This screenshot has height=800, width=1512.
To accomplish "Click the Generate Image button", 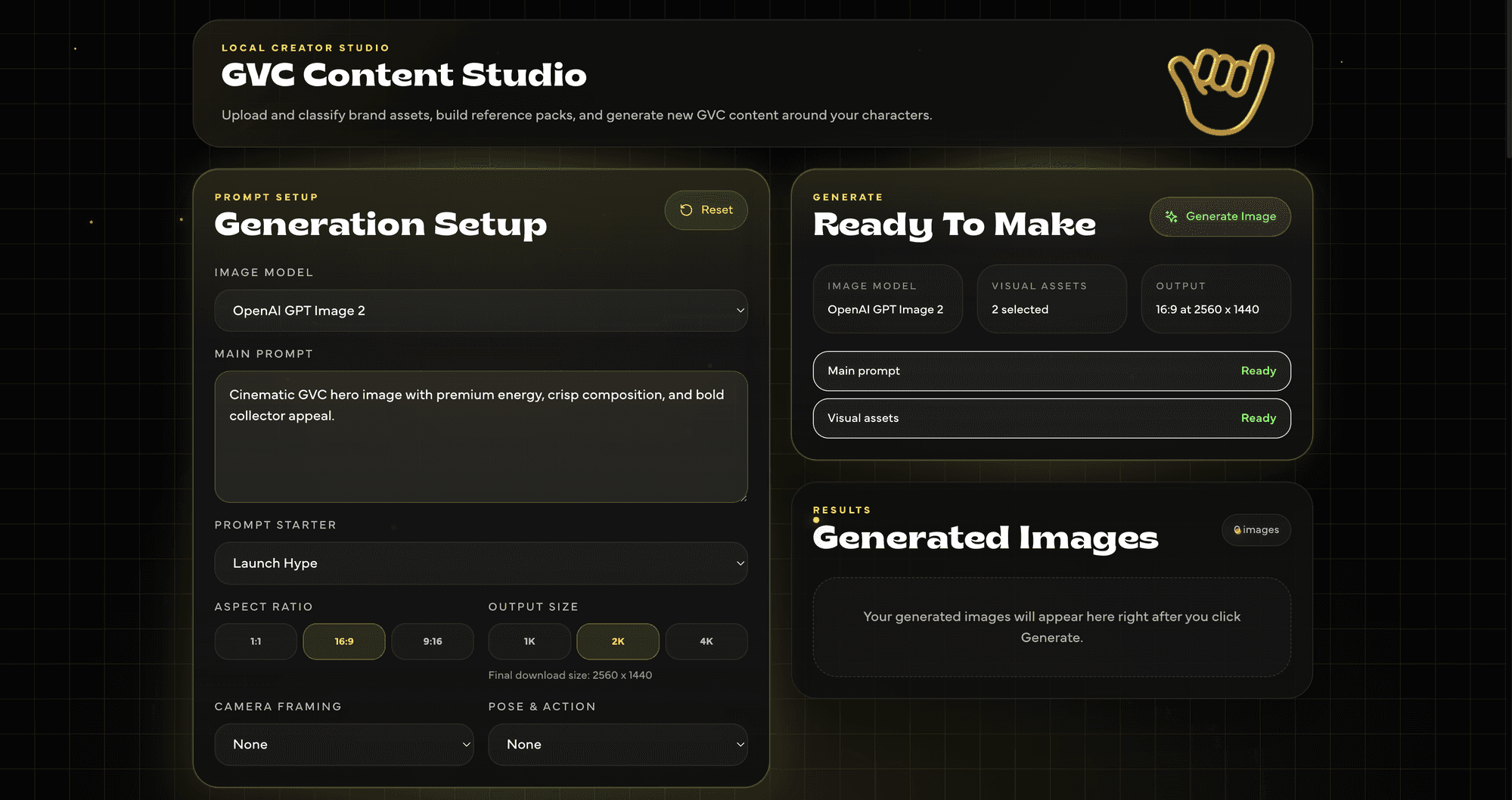I will pos(1220,217).
